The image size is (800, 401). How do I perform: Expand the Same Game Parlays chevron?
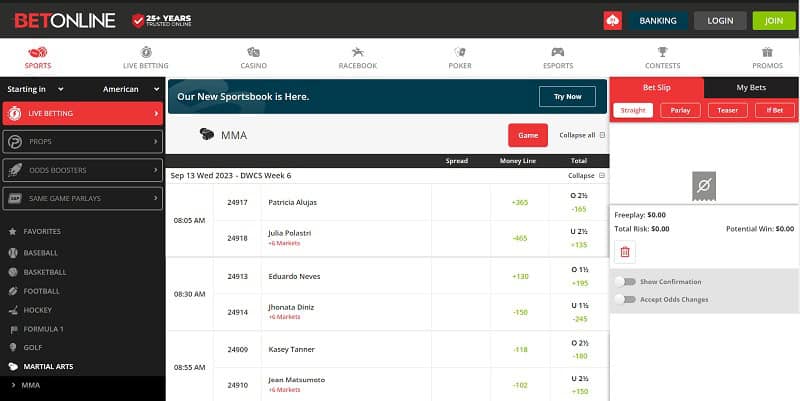(x=156, y=198)
